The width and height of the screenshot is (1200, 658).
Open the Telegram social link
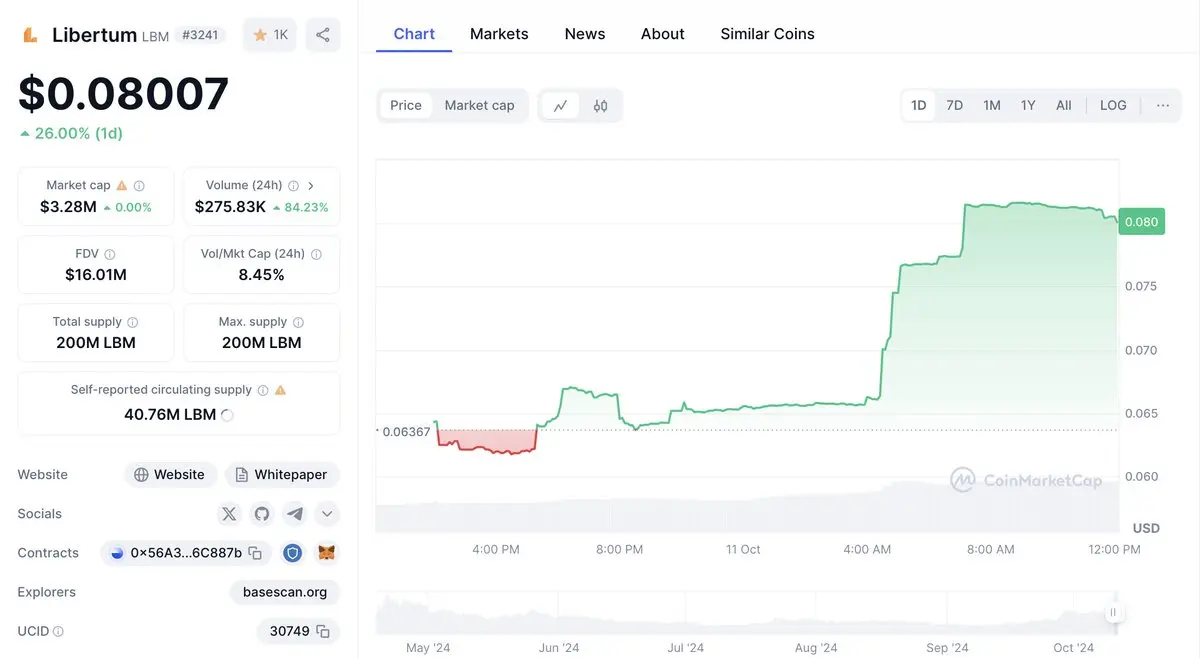tap(295, 514)
